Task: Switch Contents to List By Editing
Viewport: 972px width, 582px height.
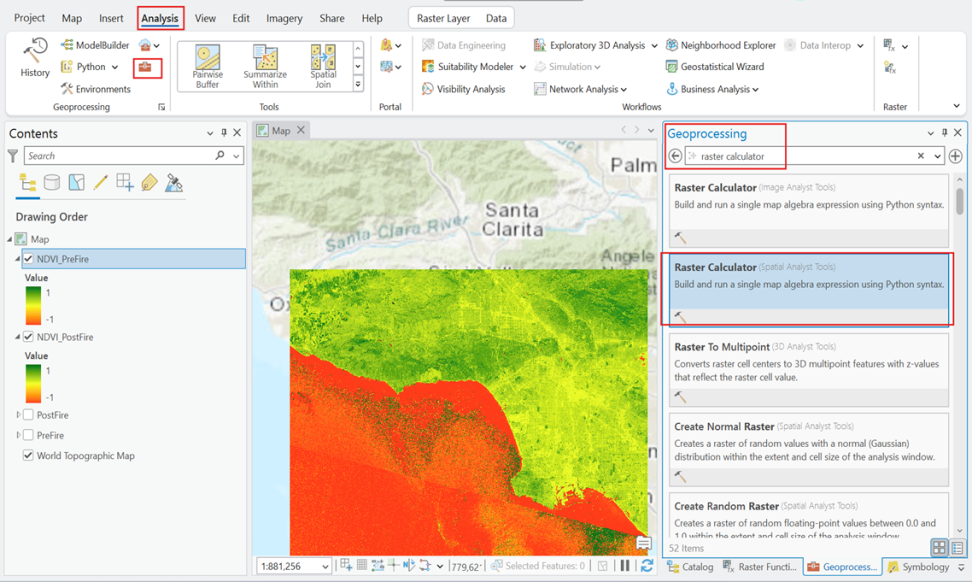Action: (100, 183)
